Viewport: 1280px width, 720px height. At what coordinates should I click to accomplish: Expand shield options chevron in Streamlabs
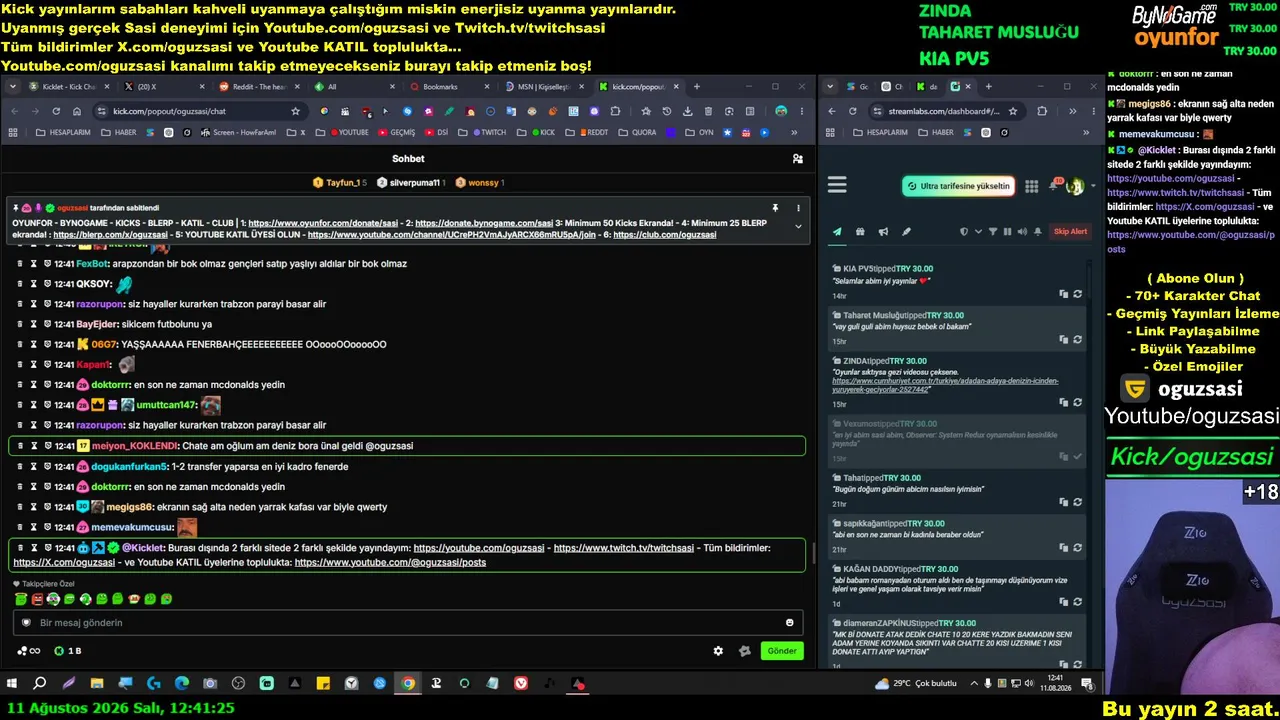pyautogui.click(x=976, y=232)
